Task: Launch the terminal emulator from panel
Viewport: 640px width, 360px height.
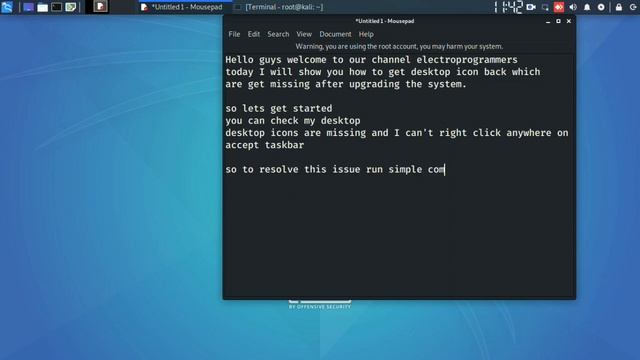Action: point(57,7)
